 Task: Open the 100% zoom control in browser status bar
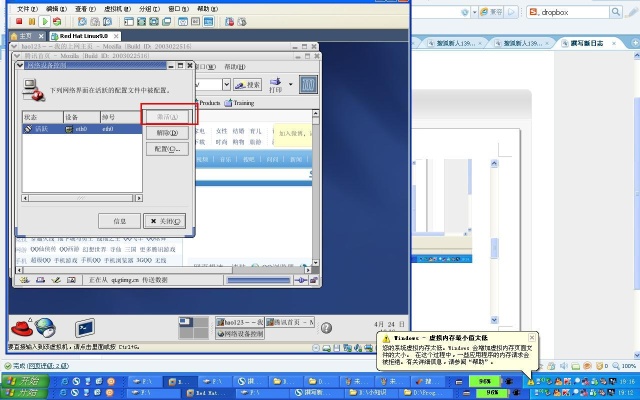pos(624,366)
